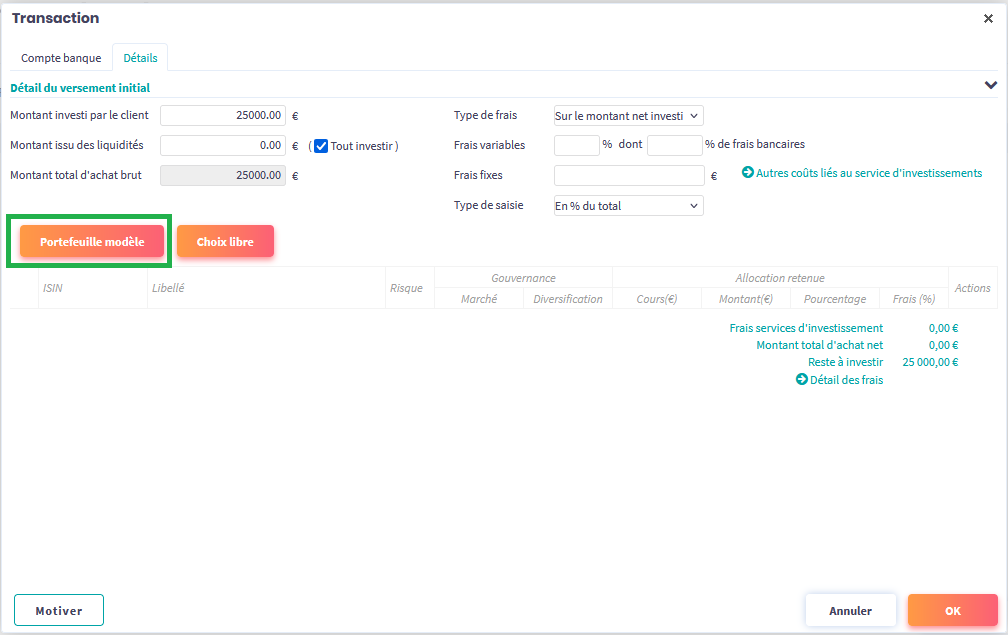Screen dimensions: 1008x635
Task: Click the arrow icon beside Détail des frais
Action: click(x=801, y=380)
